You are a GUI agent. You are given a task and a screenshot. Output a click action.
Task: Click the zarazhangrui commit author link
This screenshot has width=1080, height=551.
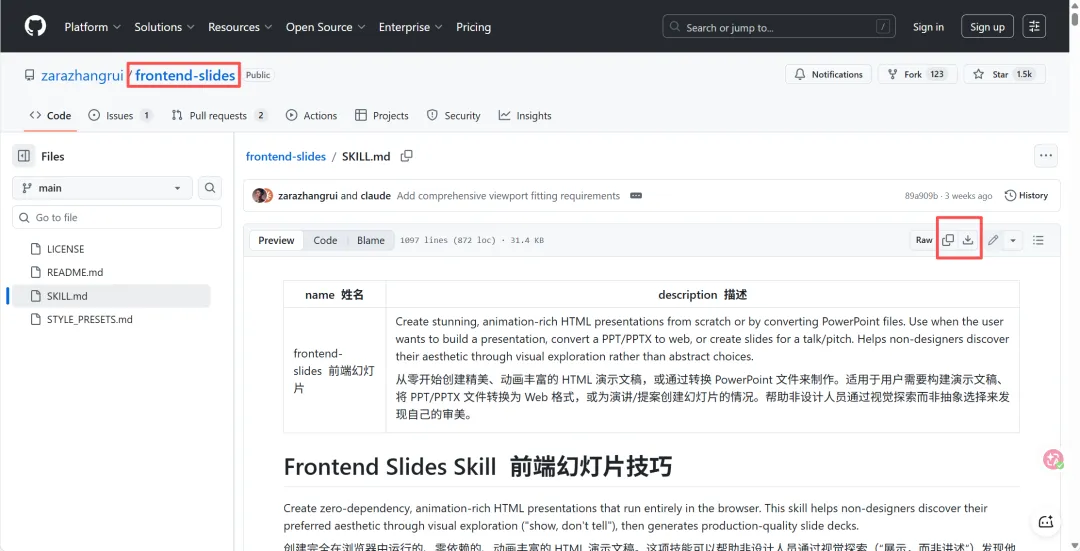click(308, 196)
